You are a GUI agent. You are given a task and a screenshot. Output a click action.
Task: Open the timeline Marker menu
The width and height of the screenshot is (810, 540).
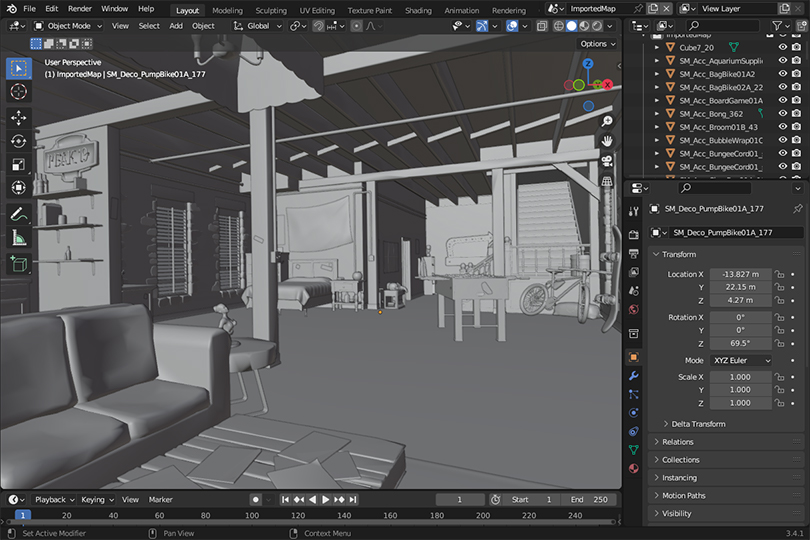point(161,500)
